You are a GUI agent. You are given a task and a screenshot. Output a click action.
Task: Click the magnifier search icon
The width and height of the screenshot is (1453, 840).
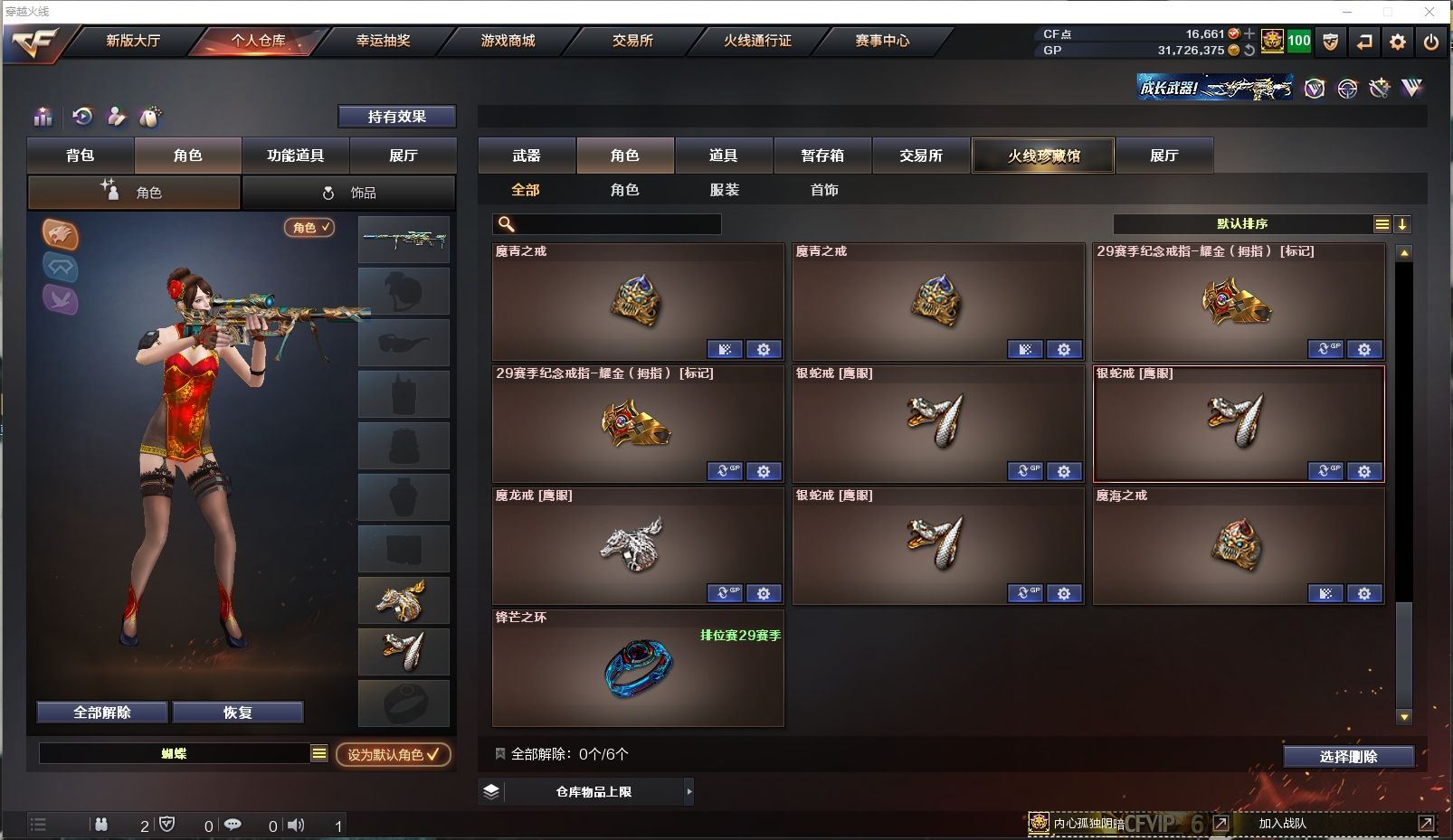coord(507,224)
